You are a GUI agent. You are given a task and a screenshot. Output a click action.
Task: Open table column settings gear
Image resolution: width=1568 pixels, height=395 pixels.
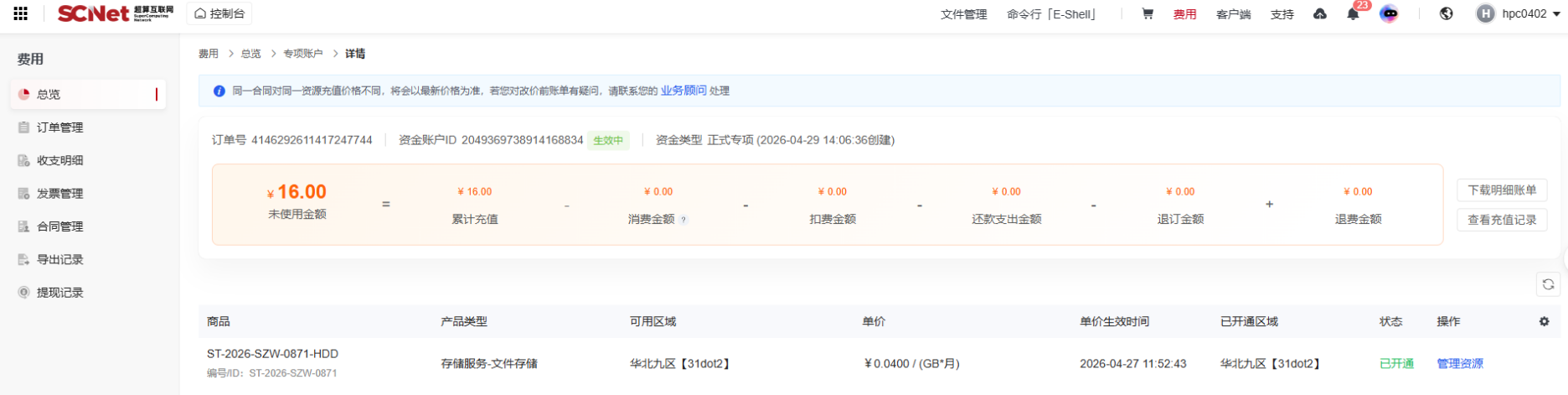pyautogui.click(x=1544, y=321)
